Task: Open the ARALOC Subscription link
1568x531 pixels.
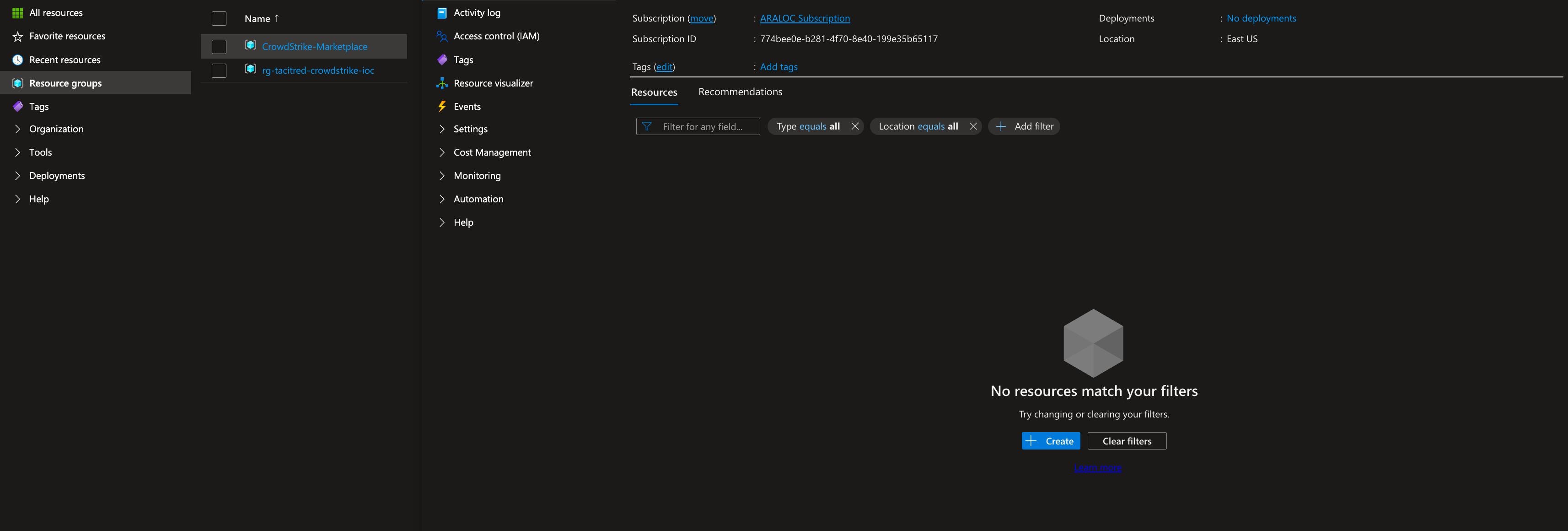Action: pos(805,18)
